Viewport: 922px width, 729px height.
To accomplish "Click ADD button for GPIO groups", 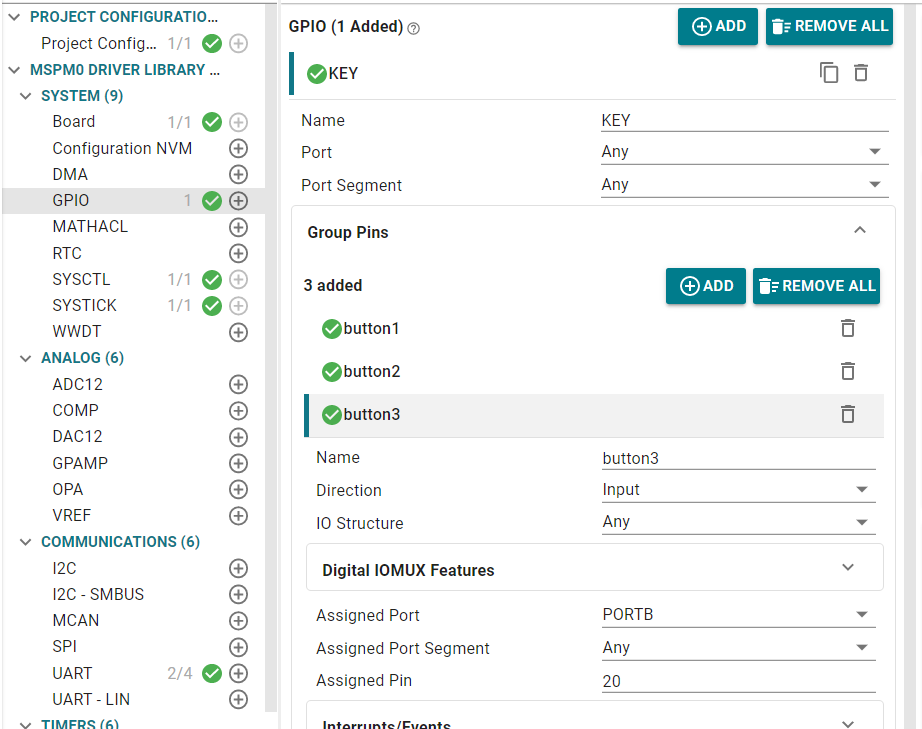I will (x=717, y=26).
